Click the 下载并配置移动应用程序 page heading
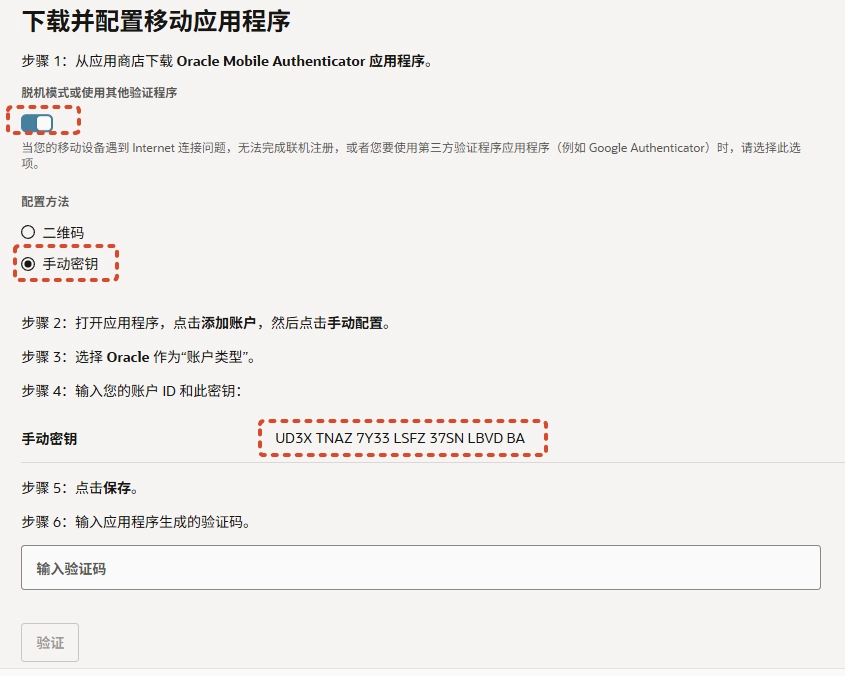This screenshot has height=676, width=845. [x=156, y=20]
